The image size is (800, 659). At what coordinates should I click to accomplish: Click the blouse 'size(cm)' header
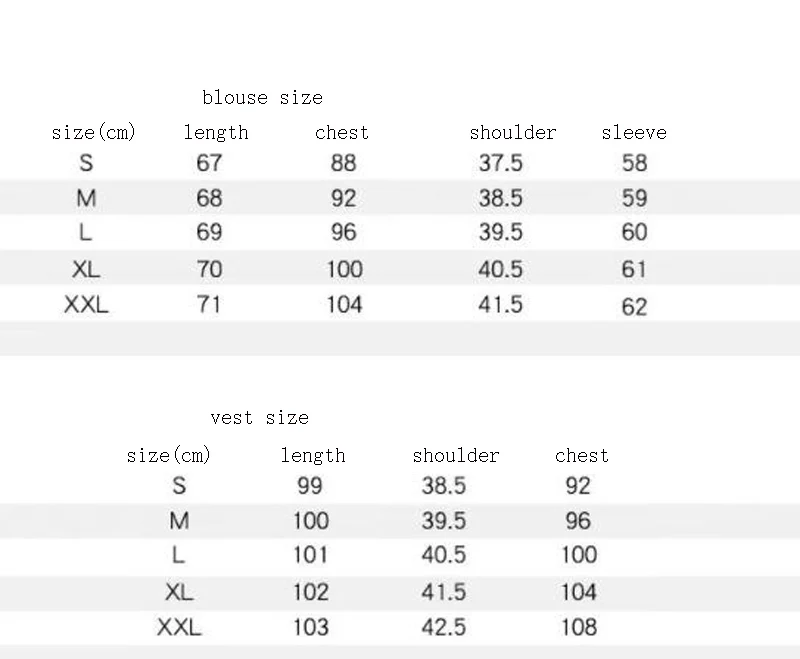pos(93,133)
